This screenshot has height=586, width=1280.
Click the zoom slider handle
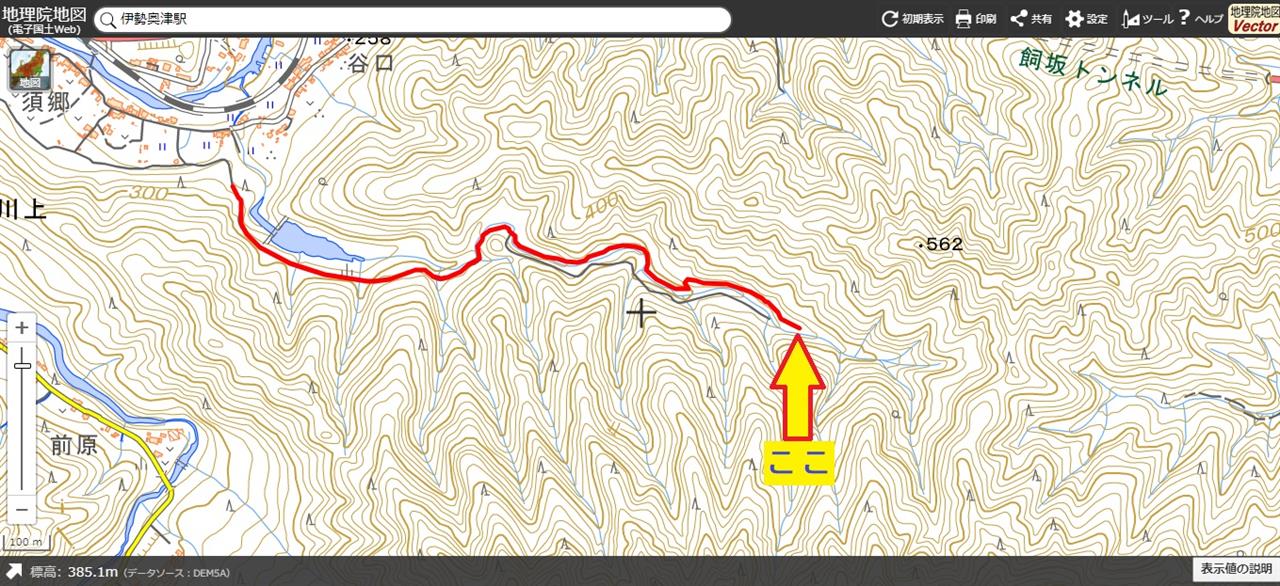(x=23, y=365)
